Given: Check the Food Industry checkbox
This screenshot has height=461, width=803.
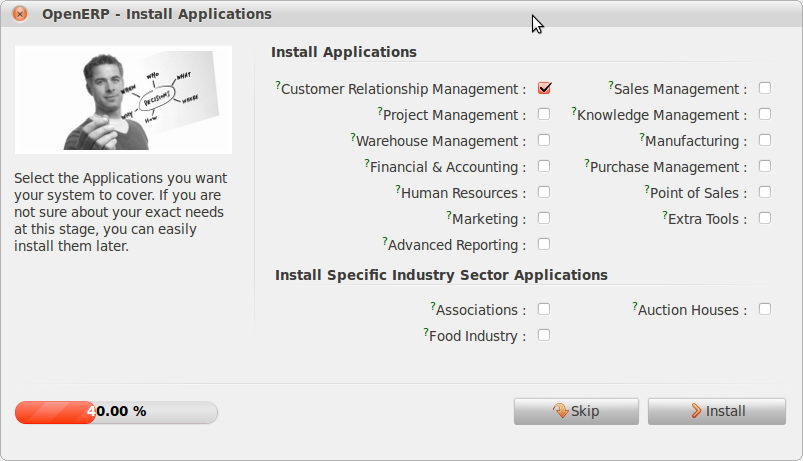Looking at the screenshot, I should (544, 335).
